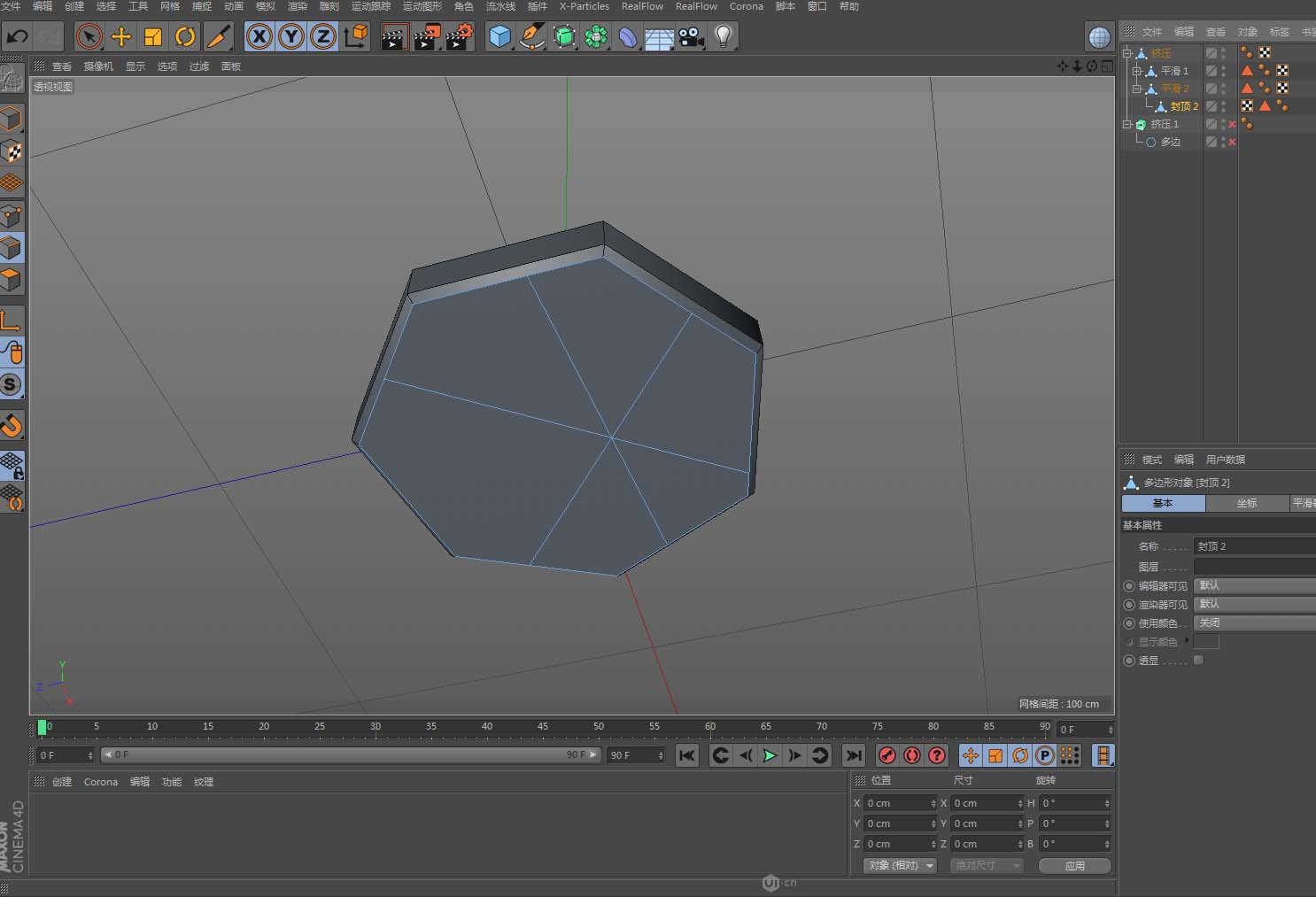
Task: Switch to the 坐标 tab in attributes
Action: pos(1247,503)
